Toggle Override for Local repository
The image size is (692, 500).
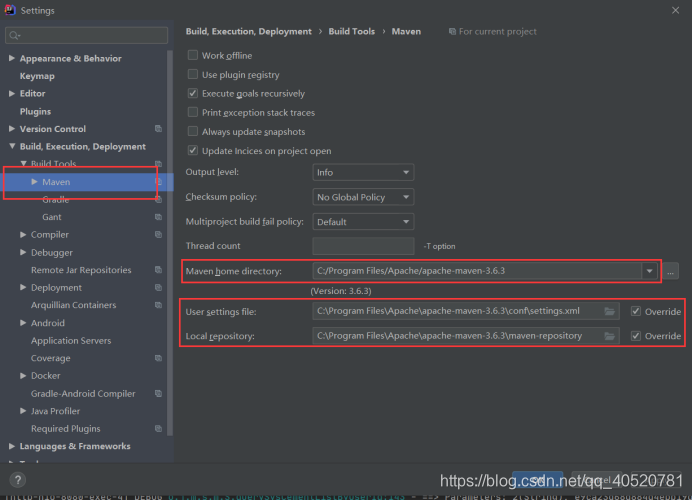point(636,336)
